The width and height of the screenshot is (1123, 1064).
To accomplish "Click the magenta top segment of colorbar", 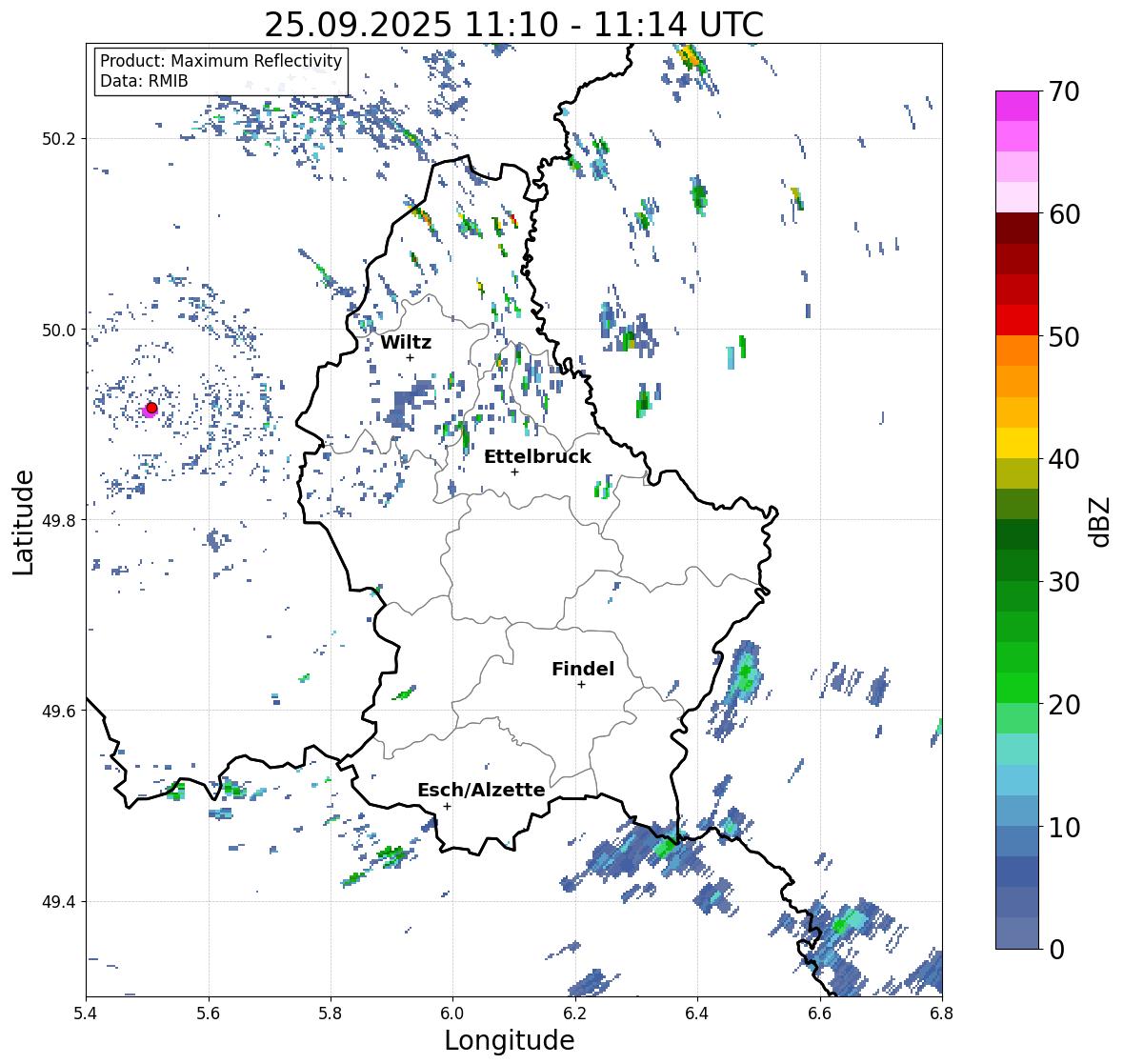I will tap(1017, 107).
